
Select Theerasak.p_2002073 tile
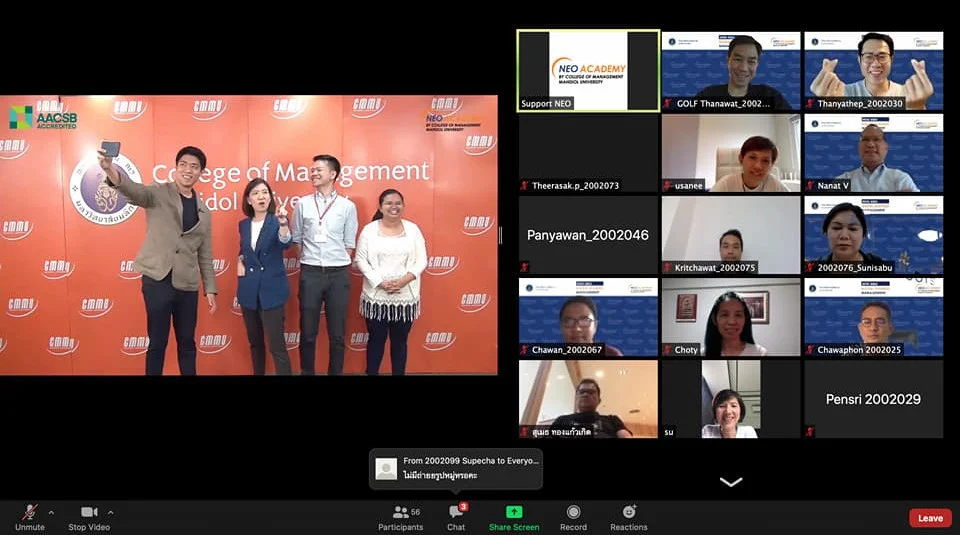click(588, 153)
